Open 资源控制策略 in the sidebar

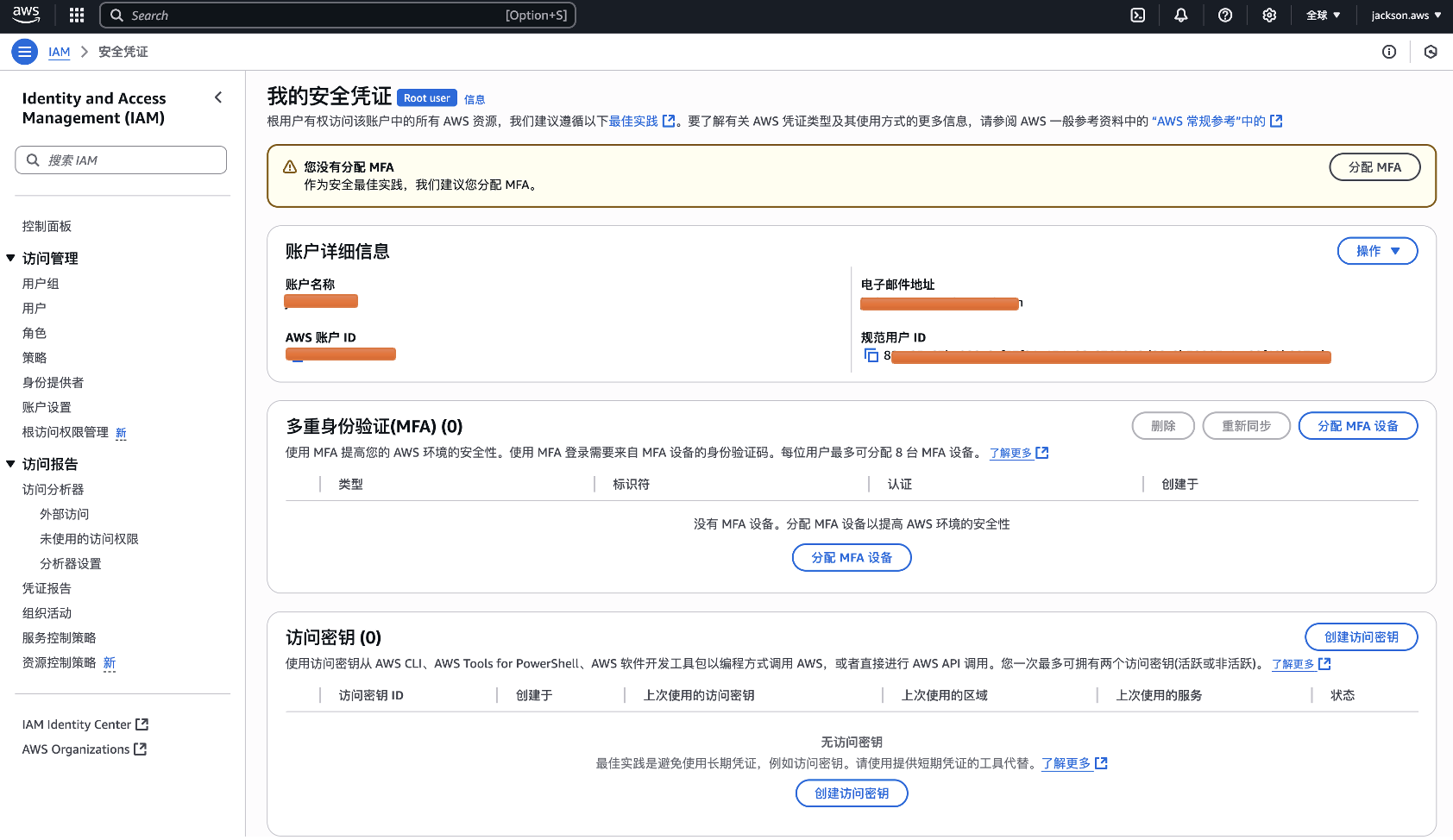[x=59, y=662]
